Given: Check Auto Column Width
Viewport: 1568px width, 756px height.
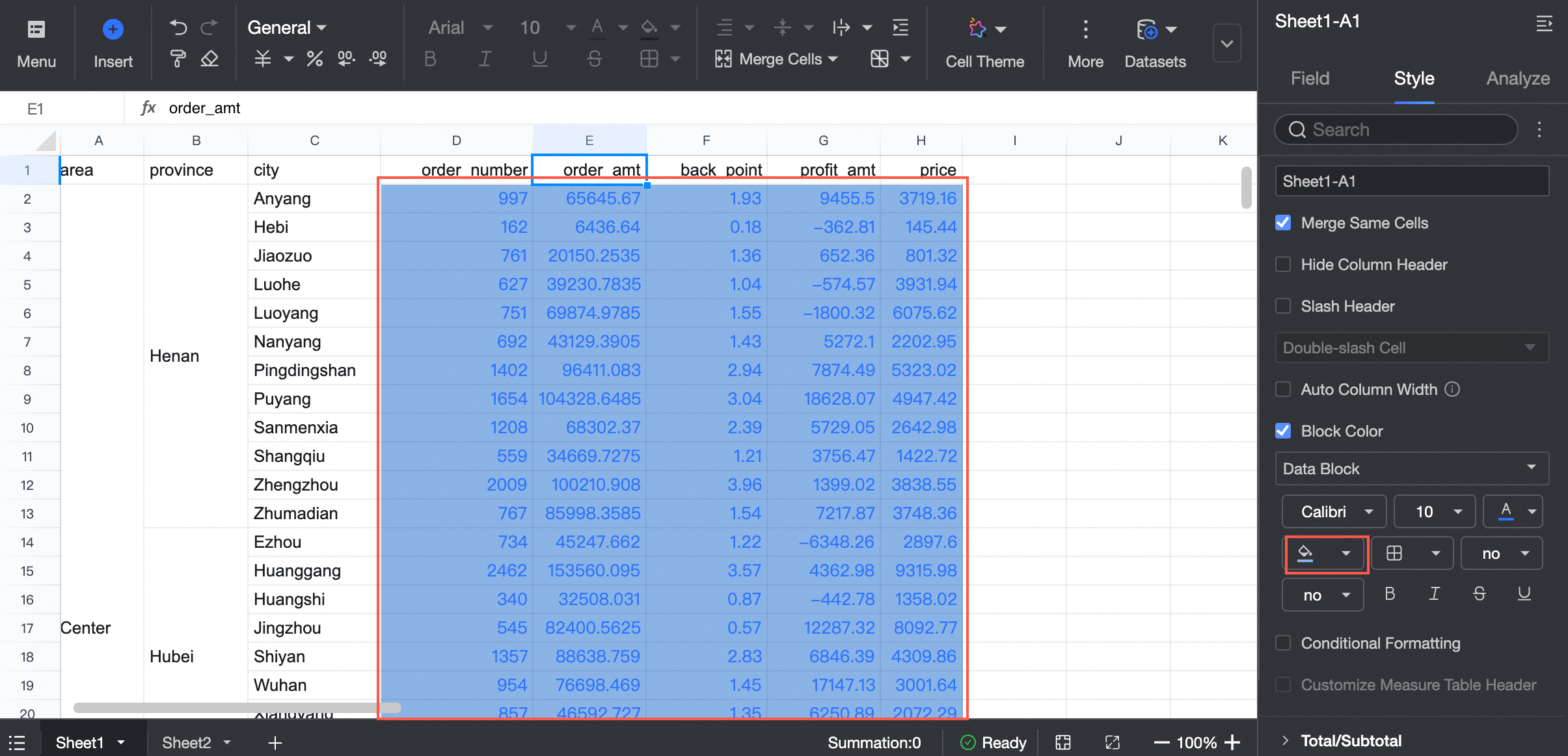Looking at the screenshot, I should coord(1283,389).
